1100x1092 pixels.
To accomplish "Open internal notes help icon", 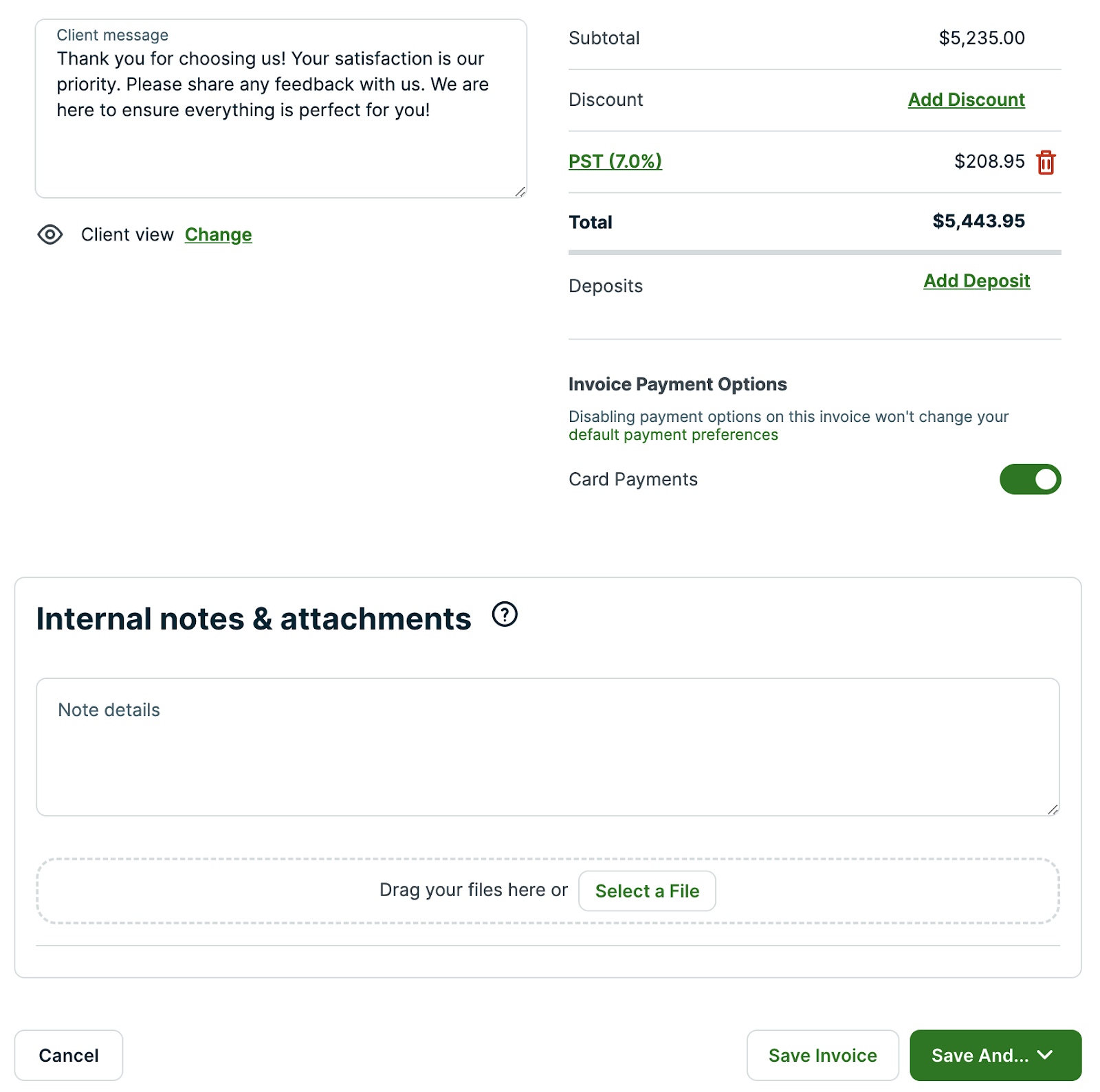I will click(505, 614).
